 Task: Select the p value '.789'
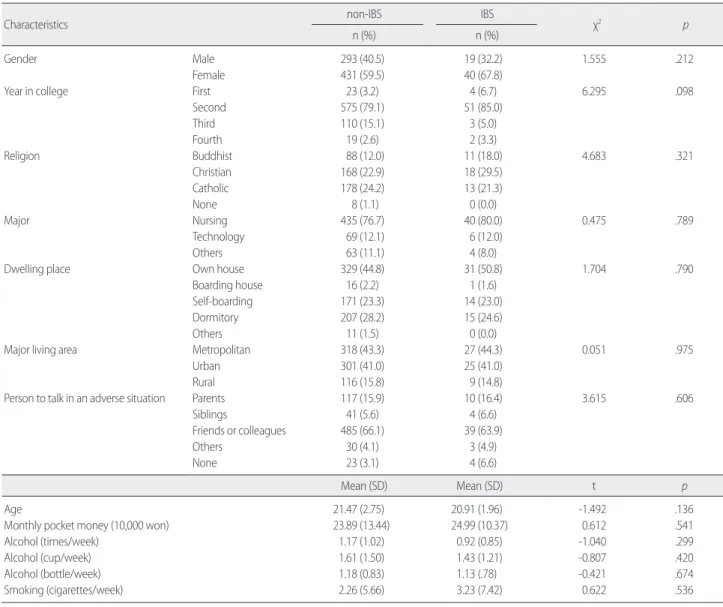click(683, 220)
